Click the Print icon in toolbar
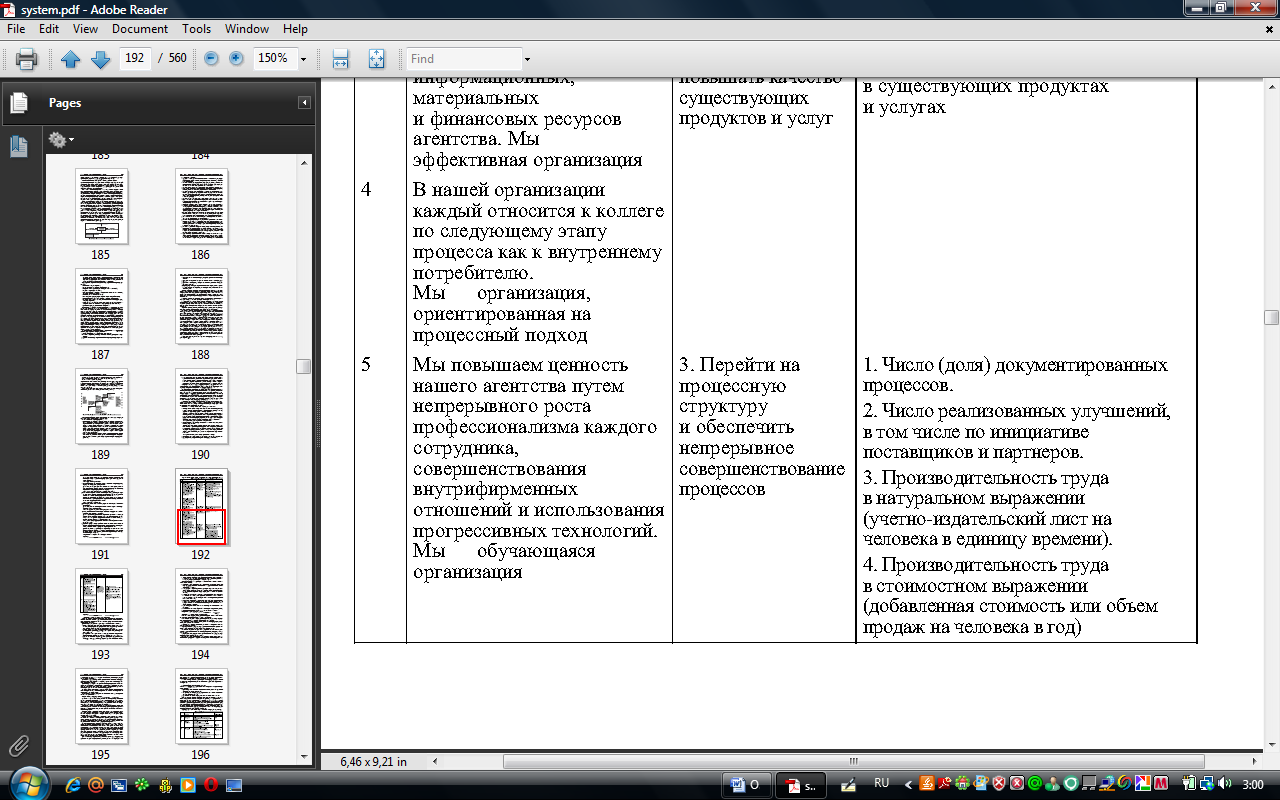The width and height of the screenshot is (1280, 800). [x=27, y=59]
